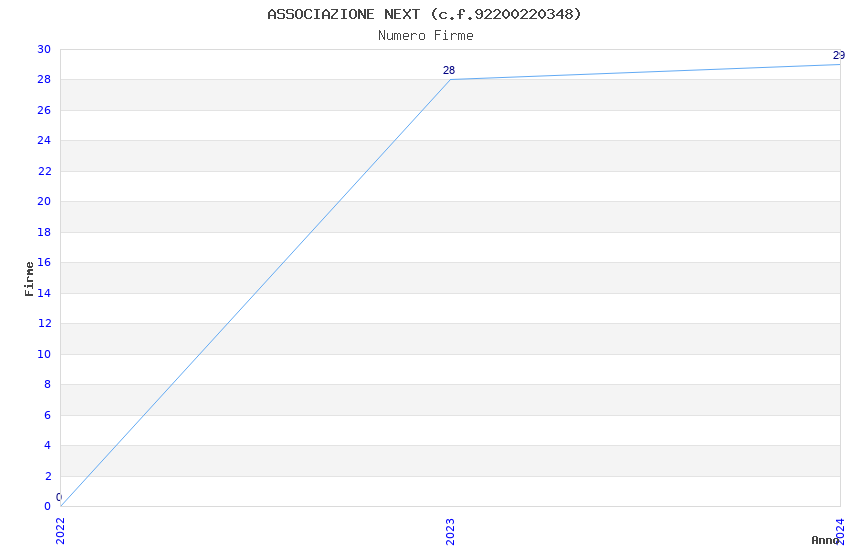Click y-axis tick value 2
The image size is (850, 550).
[x=48, y=476]
